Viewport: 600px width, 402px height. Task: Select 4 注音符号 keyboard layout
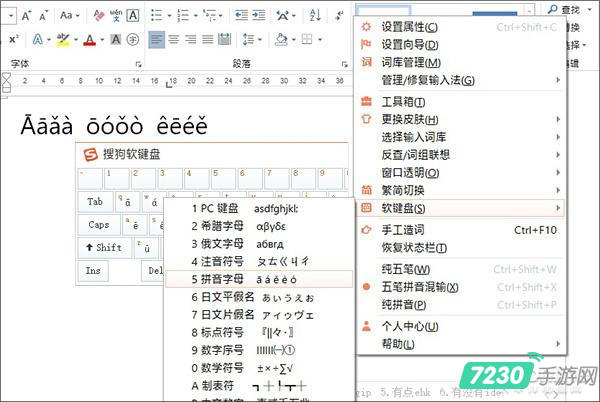tap(259, 262)
